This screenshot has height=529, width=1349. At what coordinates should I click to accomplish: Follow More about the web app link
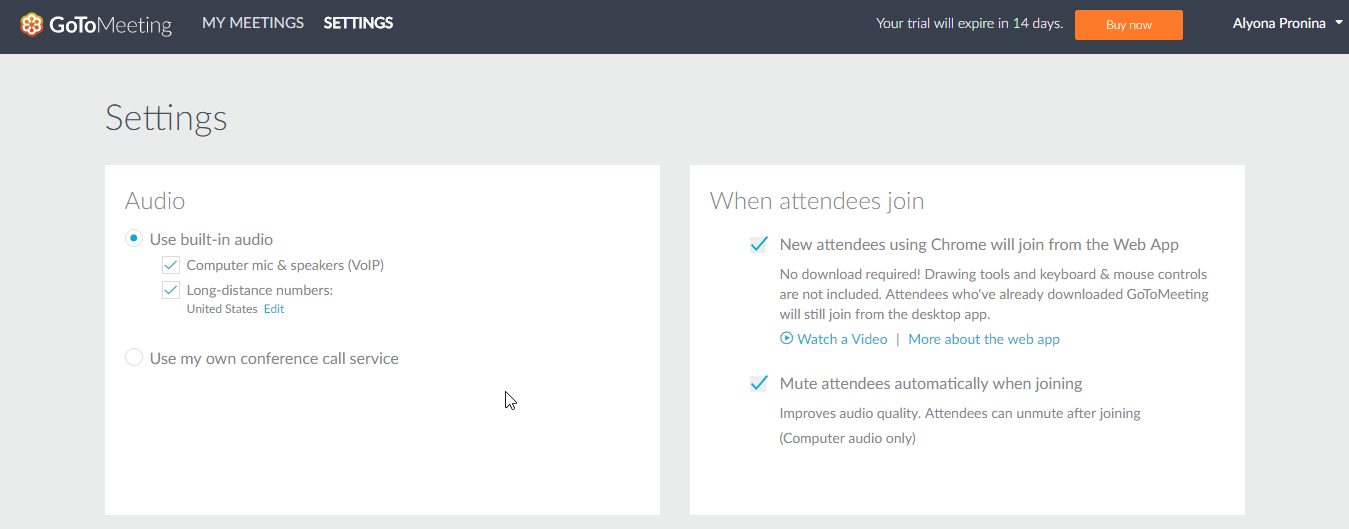pos(984,339)
